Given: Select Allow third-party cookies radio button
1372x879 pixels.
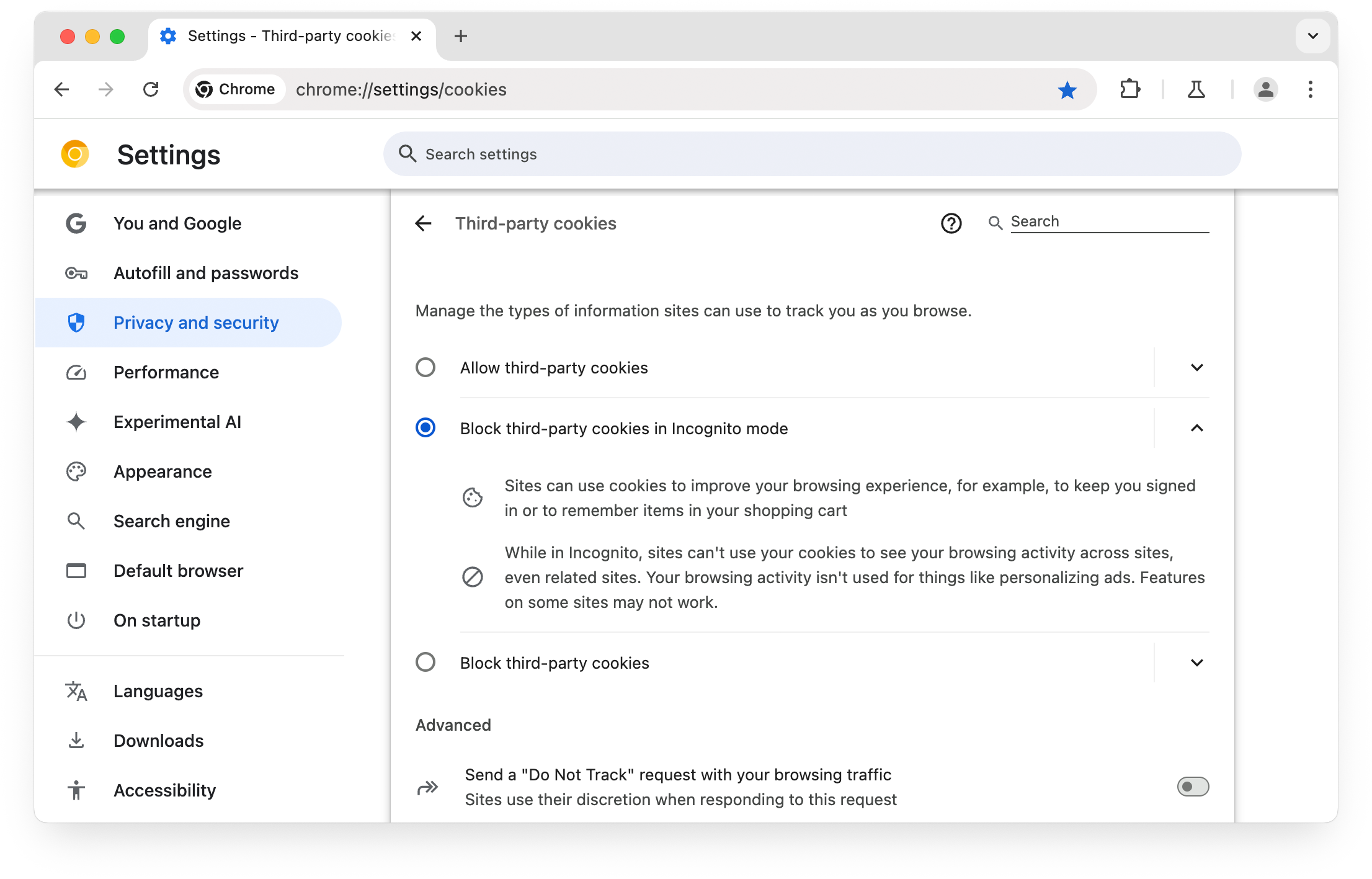Looking at the screenshot, I should click(x=426, y=367).
